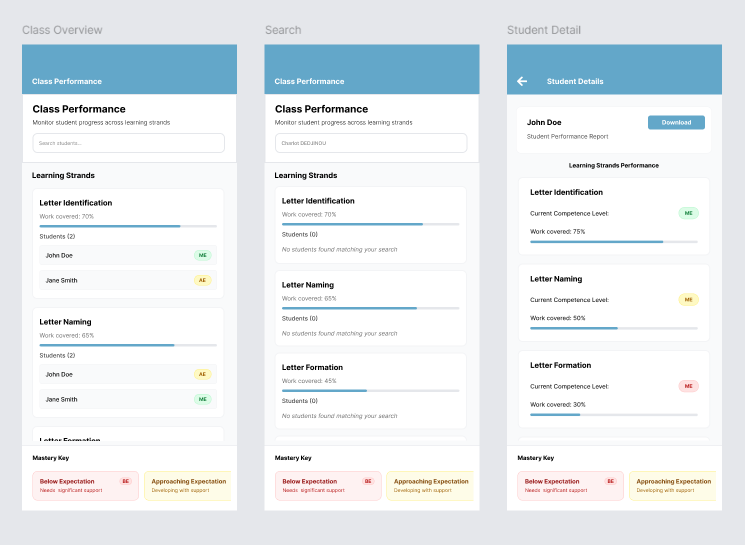Select the Approaching Expectation key card on Search screen
The height and width of the screenshot is (545, 745).
[429, 486]
